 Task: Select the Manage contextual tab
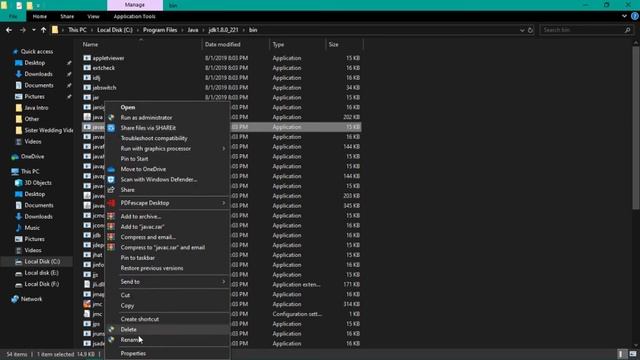(135, 5)
